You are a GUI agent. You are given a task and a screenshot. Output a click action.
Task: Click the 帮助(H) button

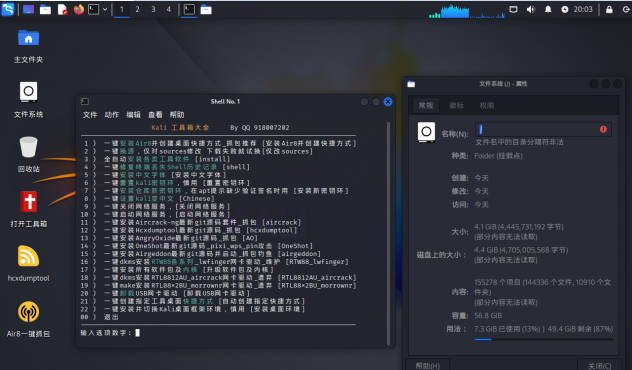coord(427,365)
